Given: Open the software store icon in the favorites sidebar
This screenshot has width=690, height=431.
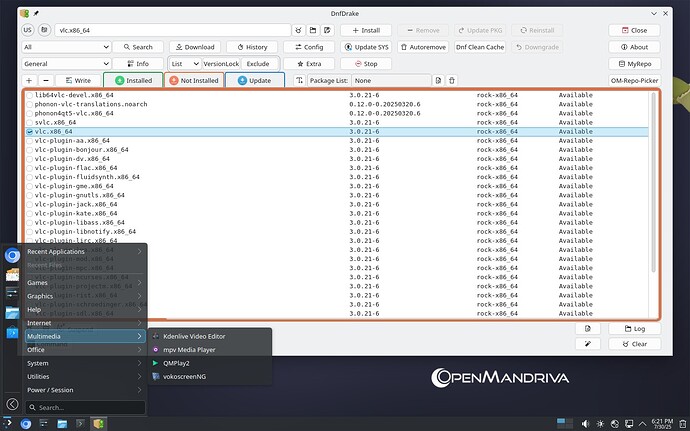Looking at the screenshot, I should (12, 332).
